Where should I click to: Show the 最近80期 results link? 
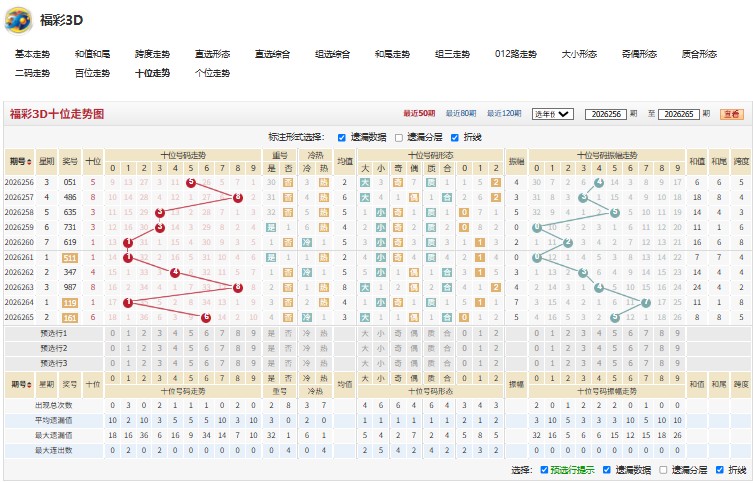461,113
